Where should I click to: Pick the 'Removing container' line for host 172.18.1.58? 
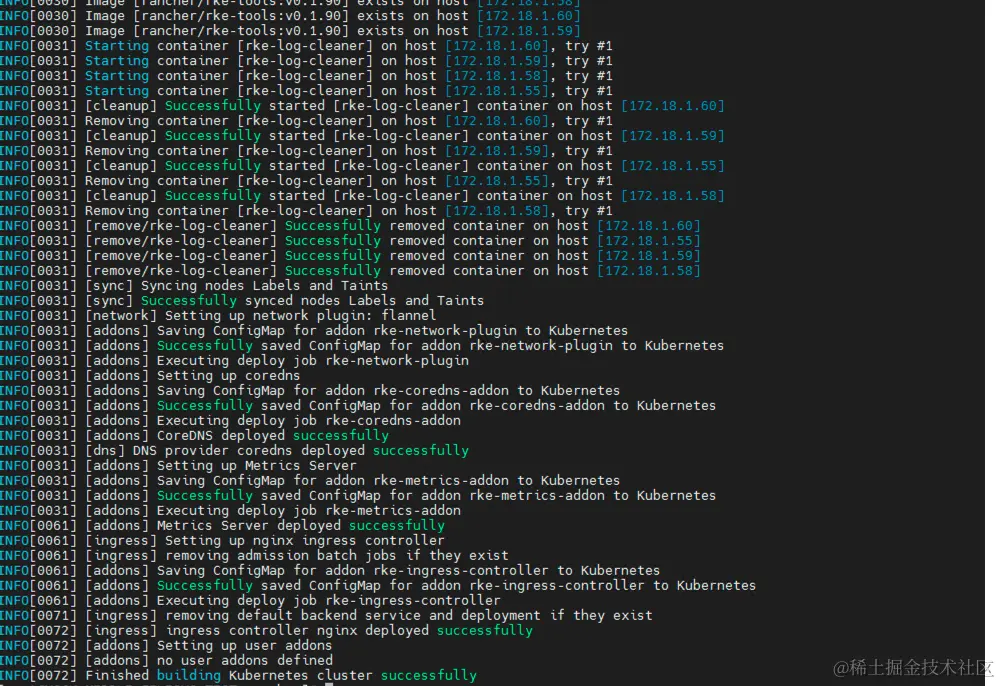pyautogui.click(x=306, y=211)
